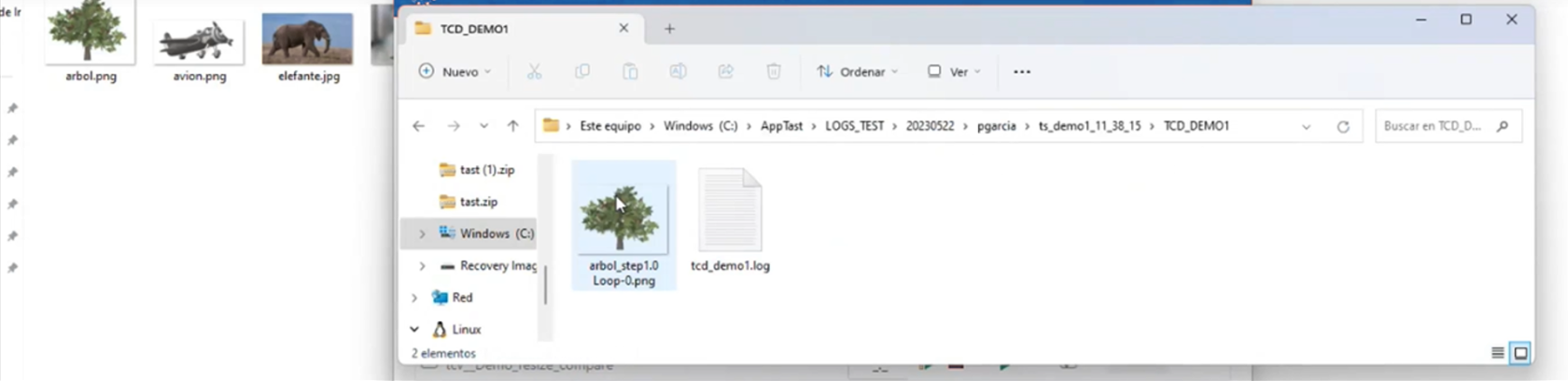Open the Ver view dropdown
The height and width of the screenshot is (381, 1568).
pos(954,72)
